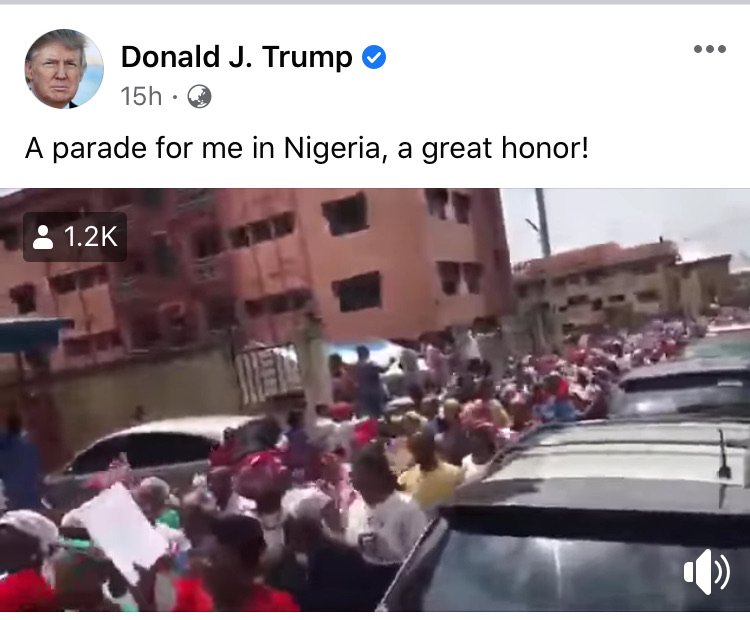Image resolution: width=750 pixels, height=620 pixels.
Task: Tap the white sign held in the crowd
Action: coord(124,531)
